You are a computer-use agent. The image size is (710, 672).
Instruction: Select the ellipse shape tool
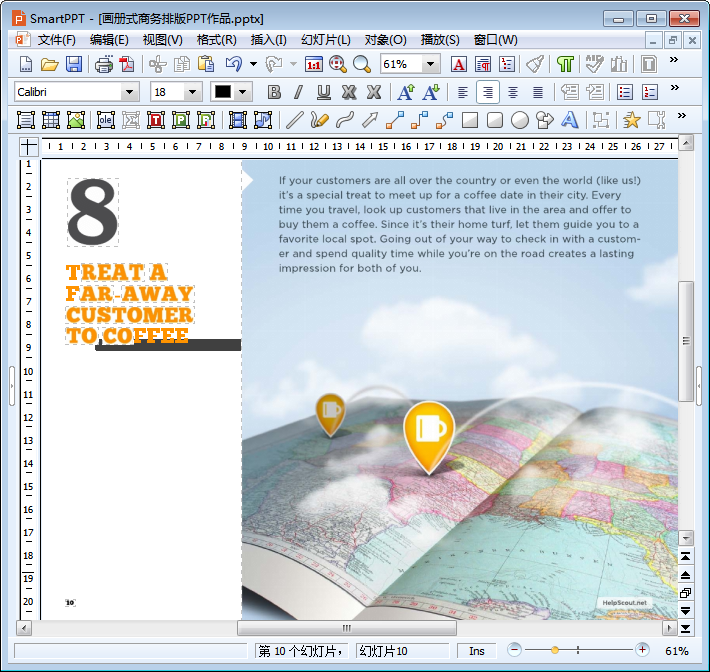(520, 120)
